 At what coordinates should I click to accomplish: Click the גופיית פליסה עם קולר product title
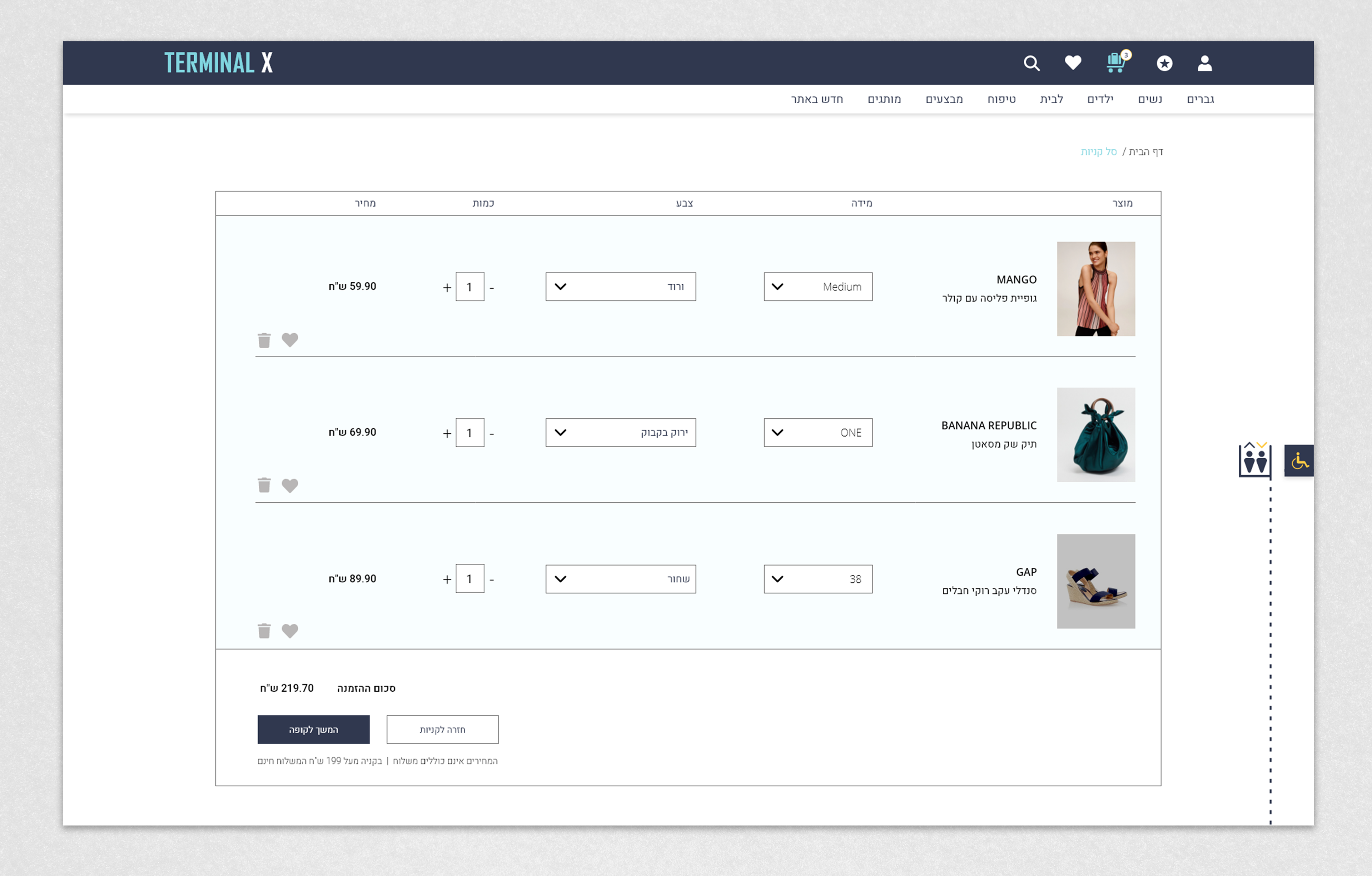(990, 298)
